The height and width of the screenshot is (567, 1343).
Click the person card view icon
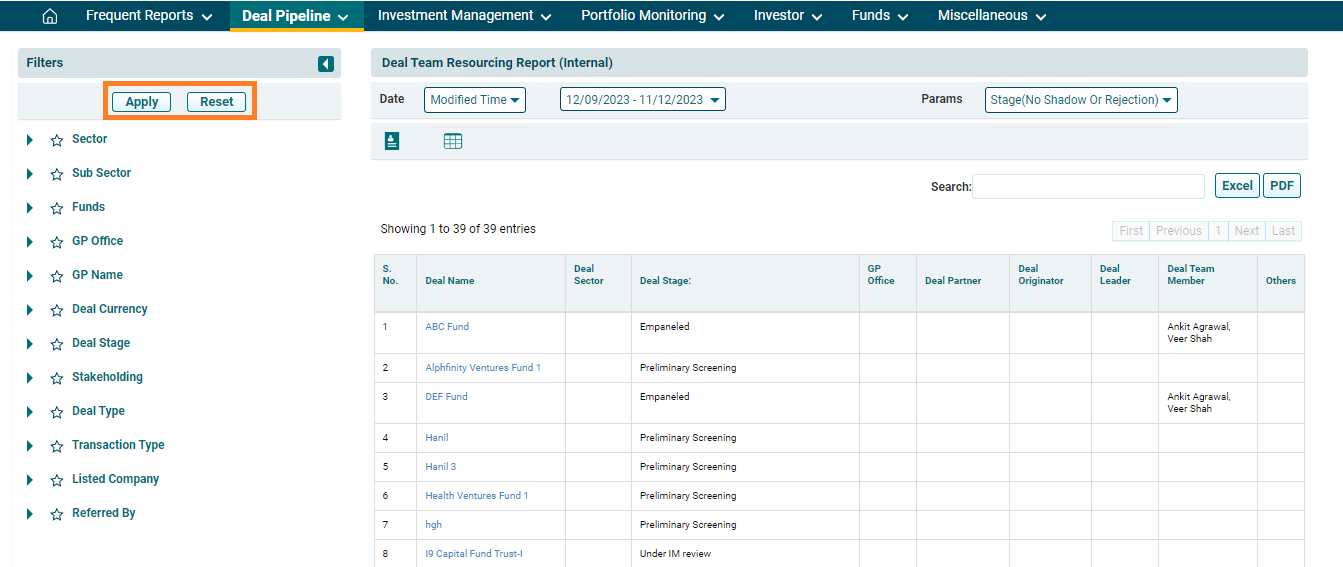click(x=392, y=141)
